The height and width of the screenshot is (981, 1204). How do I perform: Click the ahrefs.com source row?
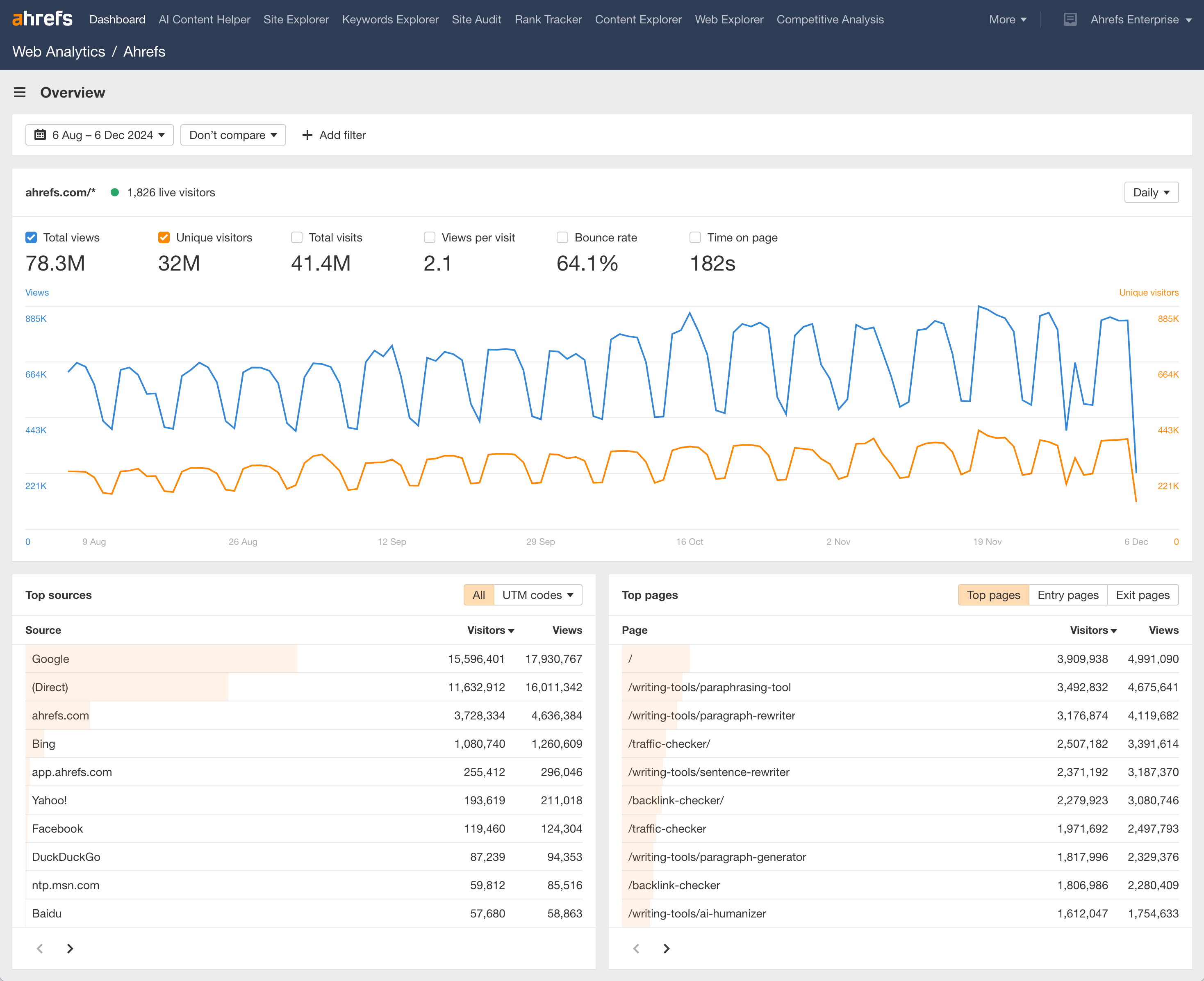tap(304, 715)
